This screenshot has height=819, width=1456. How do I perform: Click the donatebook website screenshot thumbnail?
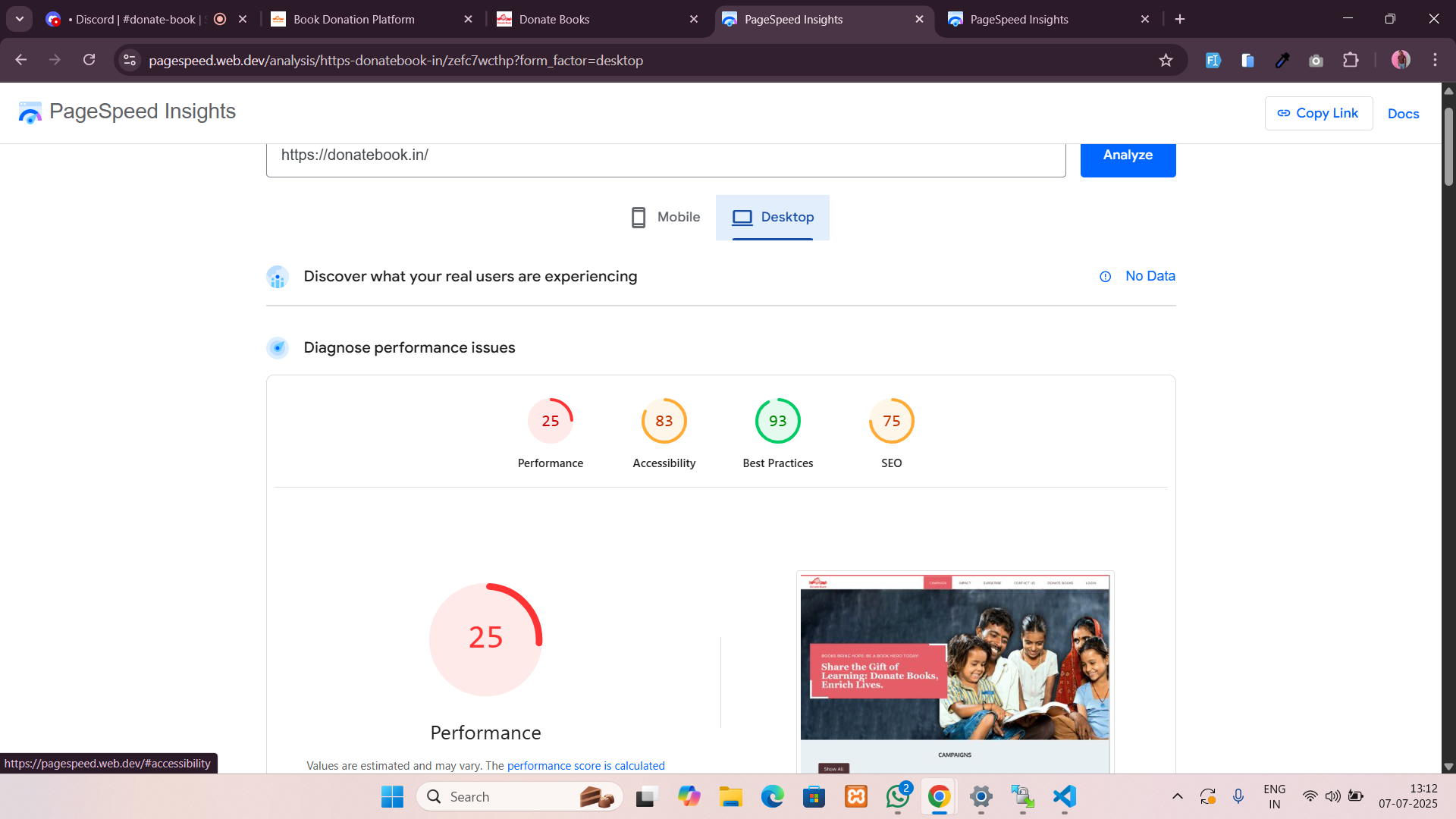click(x=954, y=671)
